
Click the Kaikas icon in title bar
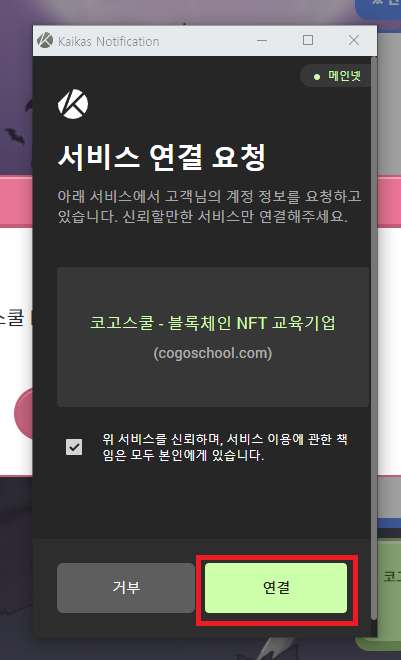pos(45,41)
